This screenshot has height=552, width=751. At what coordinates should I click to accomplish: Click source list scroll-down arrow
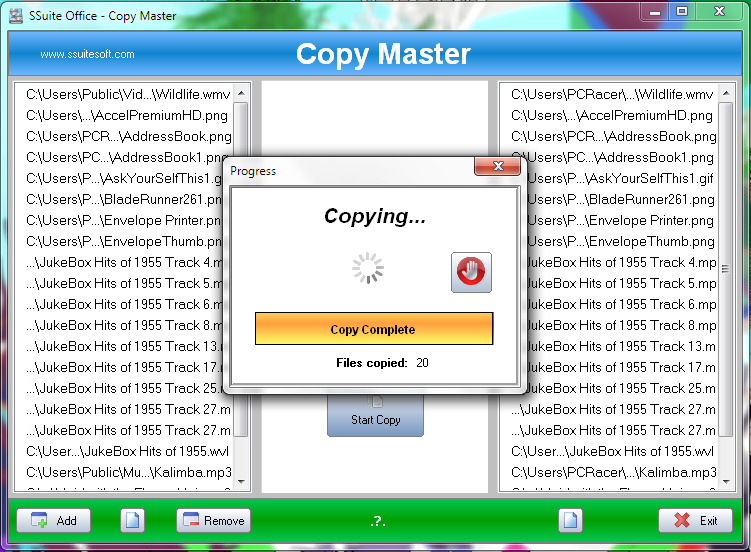tap(241, 482)
